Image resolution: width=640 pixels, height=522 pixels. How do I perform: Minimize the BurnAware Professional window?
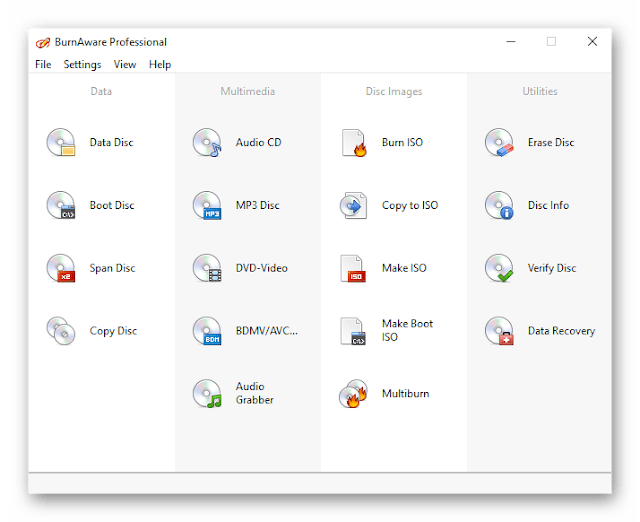coord(511,42)
